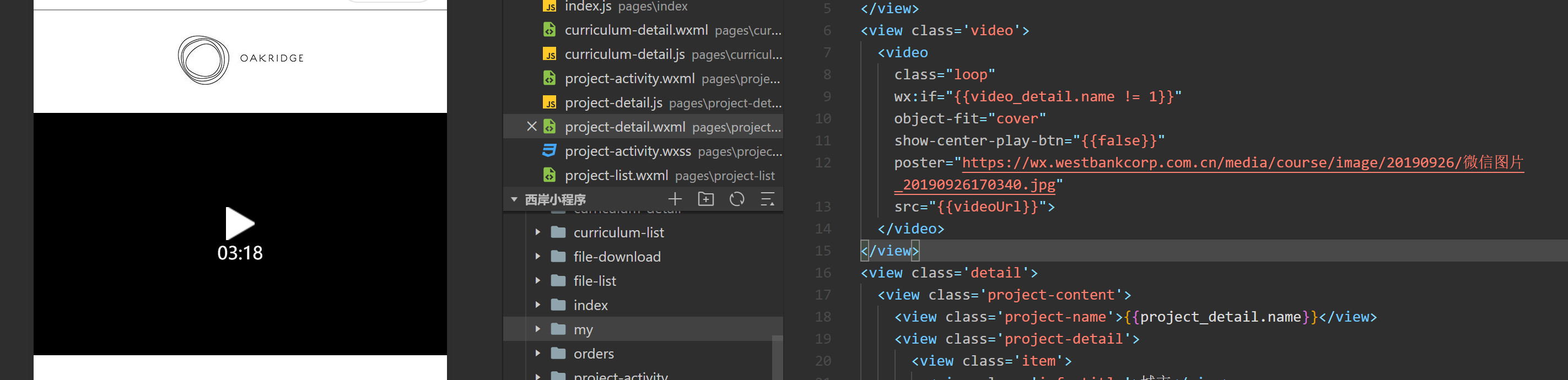
Task: Click the wx:if video_detail.name code line
Action: pos(1037,97)
